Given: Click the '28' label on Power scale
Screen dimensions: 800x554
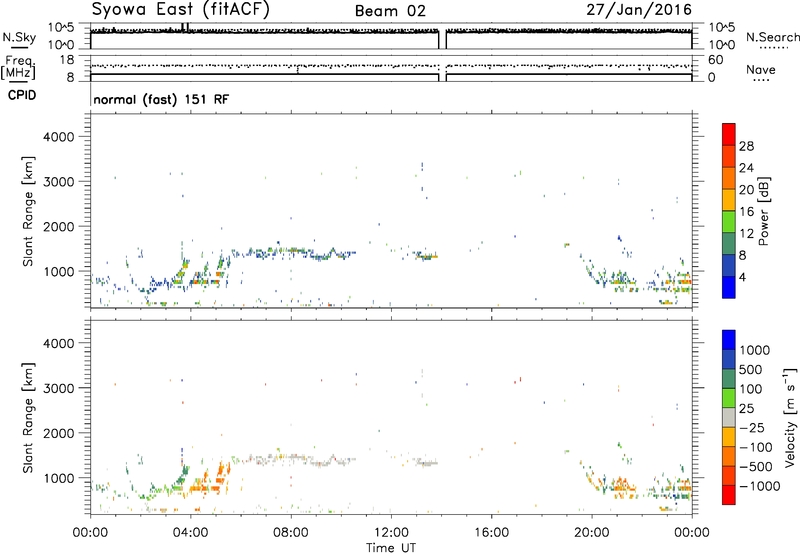Looking at the screenshot, I should point(746,146).
